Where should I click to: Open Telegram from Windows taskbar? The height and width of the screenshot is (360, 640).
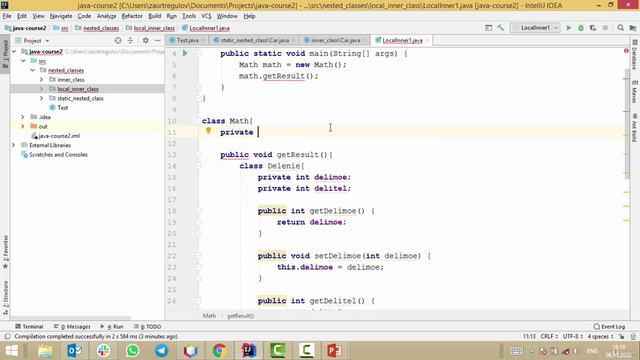(x=162, y=351)
